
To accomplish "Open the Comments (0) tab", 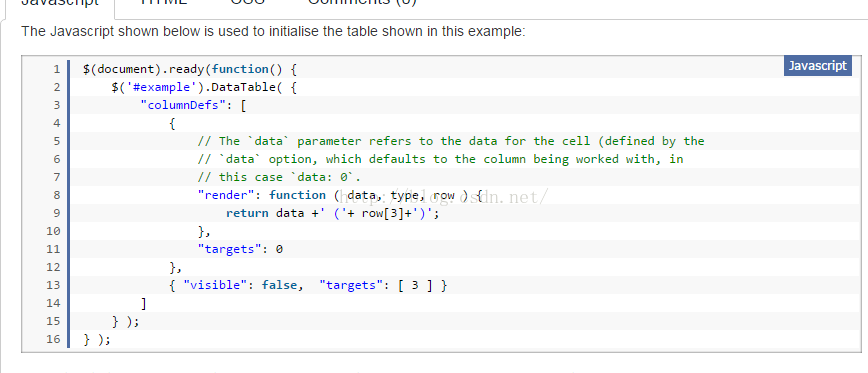I will [x=362, y=3].
